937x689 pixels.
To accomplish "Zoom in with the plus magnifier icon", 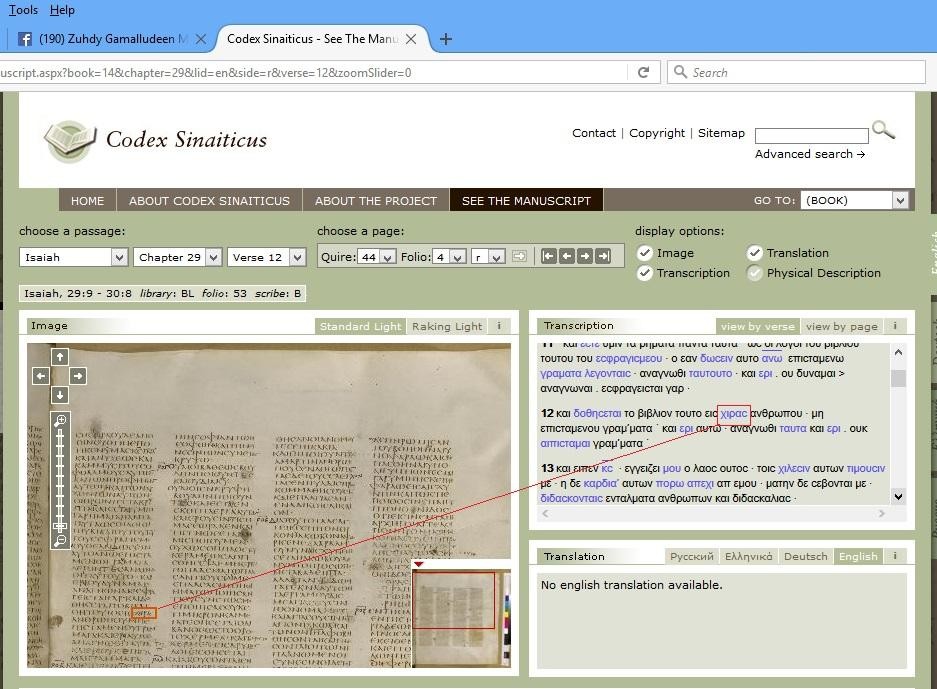I will click(60, 421).
